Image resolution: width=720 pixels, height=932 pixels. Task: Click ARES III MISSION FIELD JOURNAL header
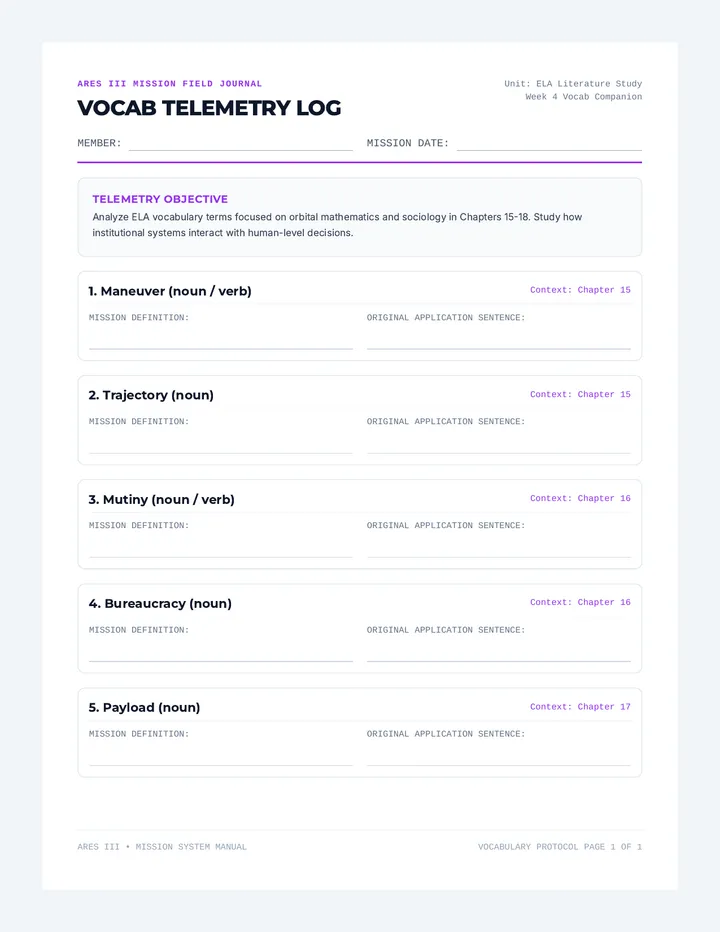pyautogui.click(x=169, y=84)
